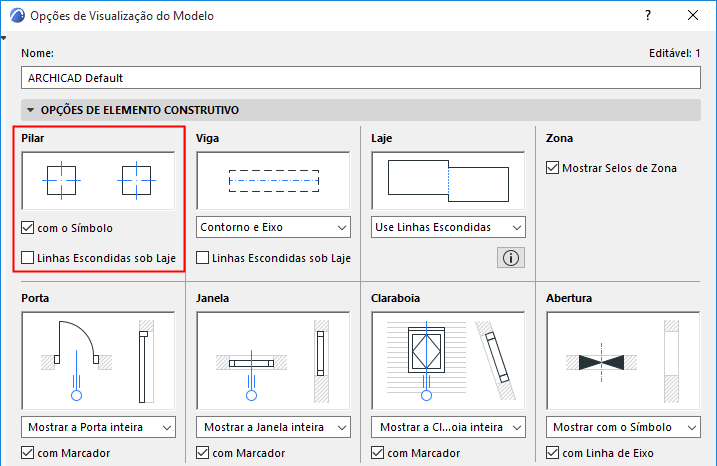Image resolution: width=717 pixels, height=466 pixels.
Task: Open the help question mark button
Action: coord(648,16)
